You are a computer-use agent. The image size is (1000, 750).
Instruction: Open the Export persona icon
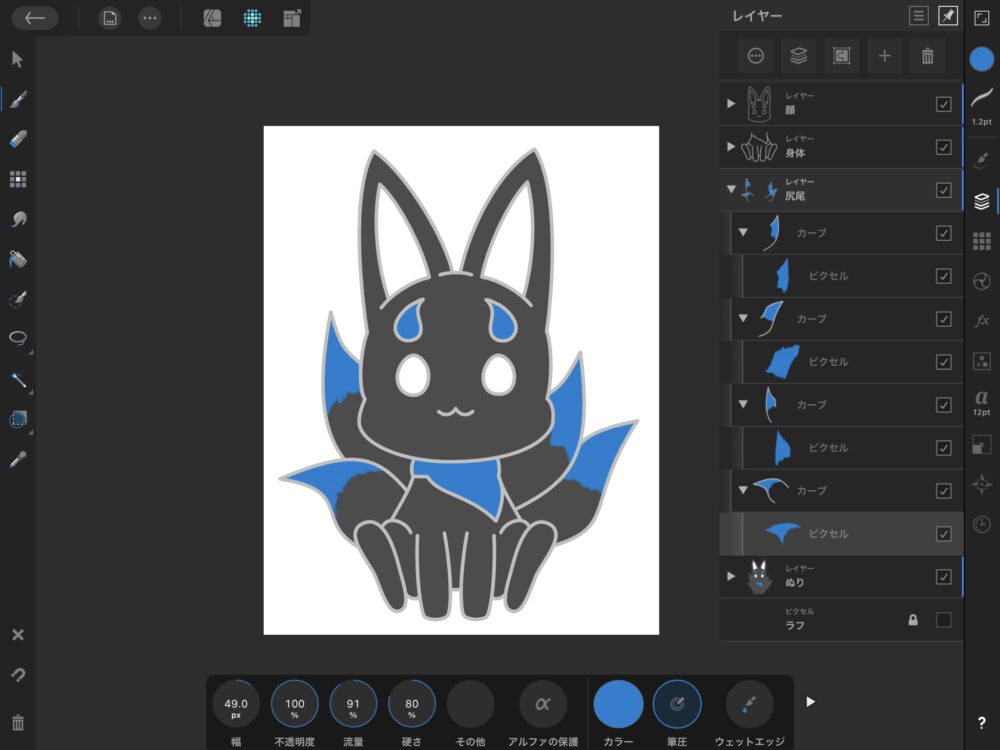pyautogui.click(x=292, y=18)
